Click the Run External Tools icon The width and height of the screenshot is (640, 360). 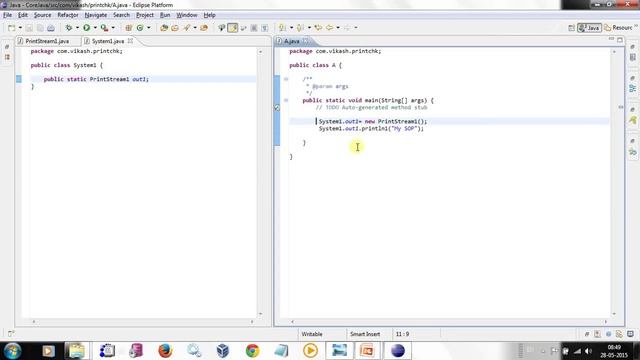tap(104, 28)
